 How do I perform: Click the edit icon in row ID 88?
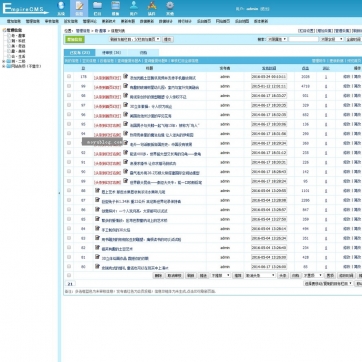[x=97, y=190]
